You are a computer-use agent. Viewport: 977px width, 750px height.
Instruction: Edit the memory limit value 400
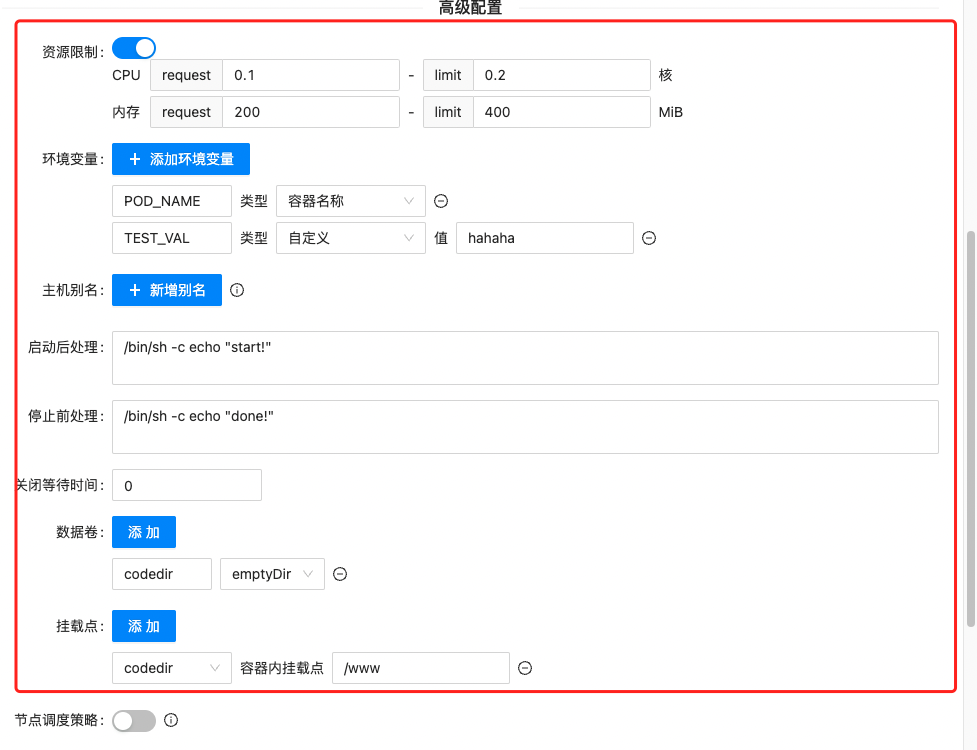coord(561,112)
